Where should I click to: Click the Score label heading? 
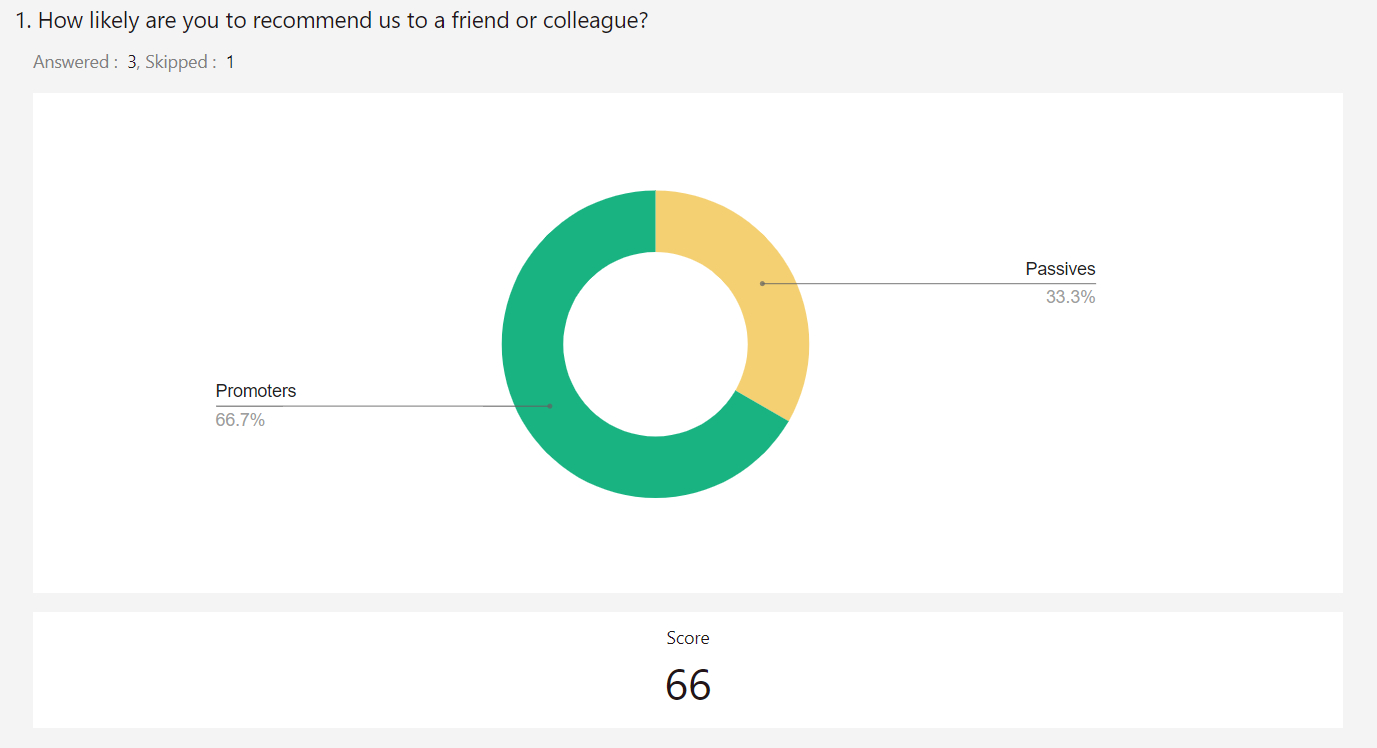pos(688,638)
